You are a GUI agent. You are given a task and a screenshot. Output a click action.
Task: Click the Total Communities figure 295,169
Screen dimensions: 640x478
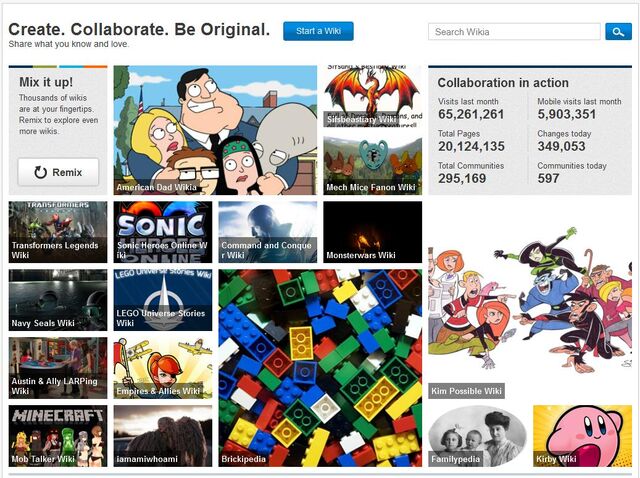(x=462, y=178)
